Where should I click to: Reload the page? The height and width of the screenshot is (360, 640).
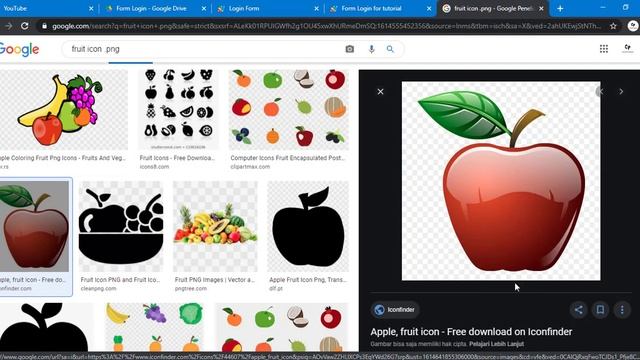click(24, 26)
